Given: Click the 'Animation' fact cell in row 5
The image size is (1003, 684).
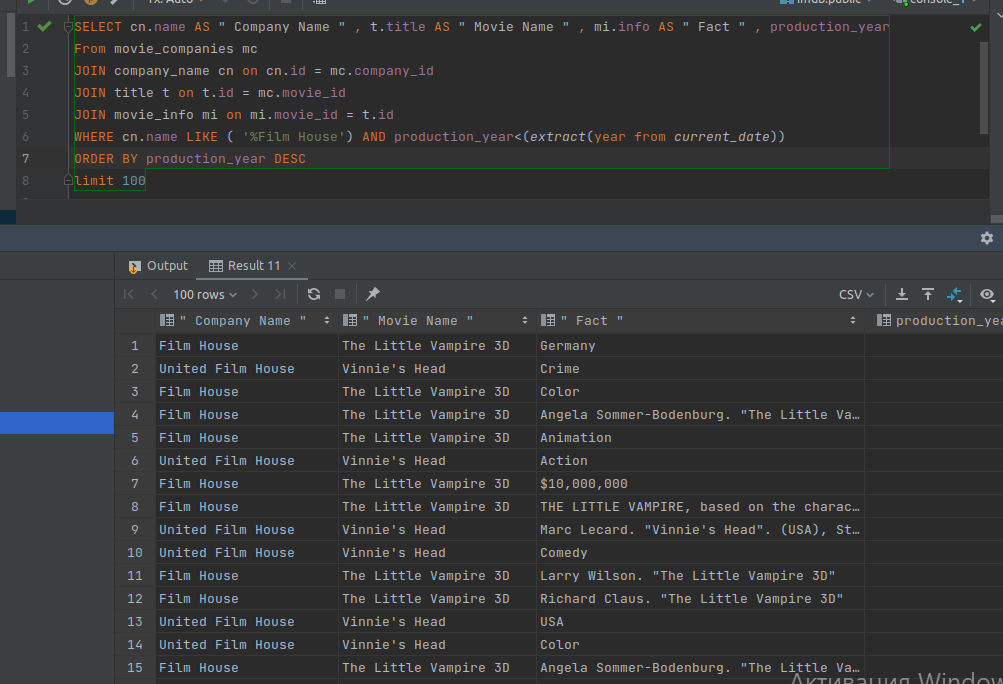Looking at the screenshot, I should (x=700, y=438).
